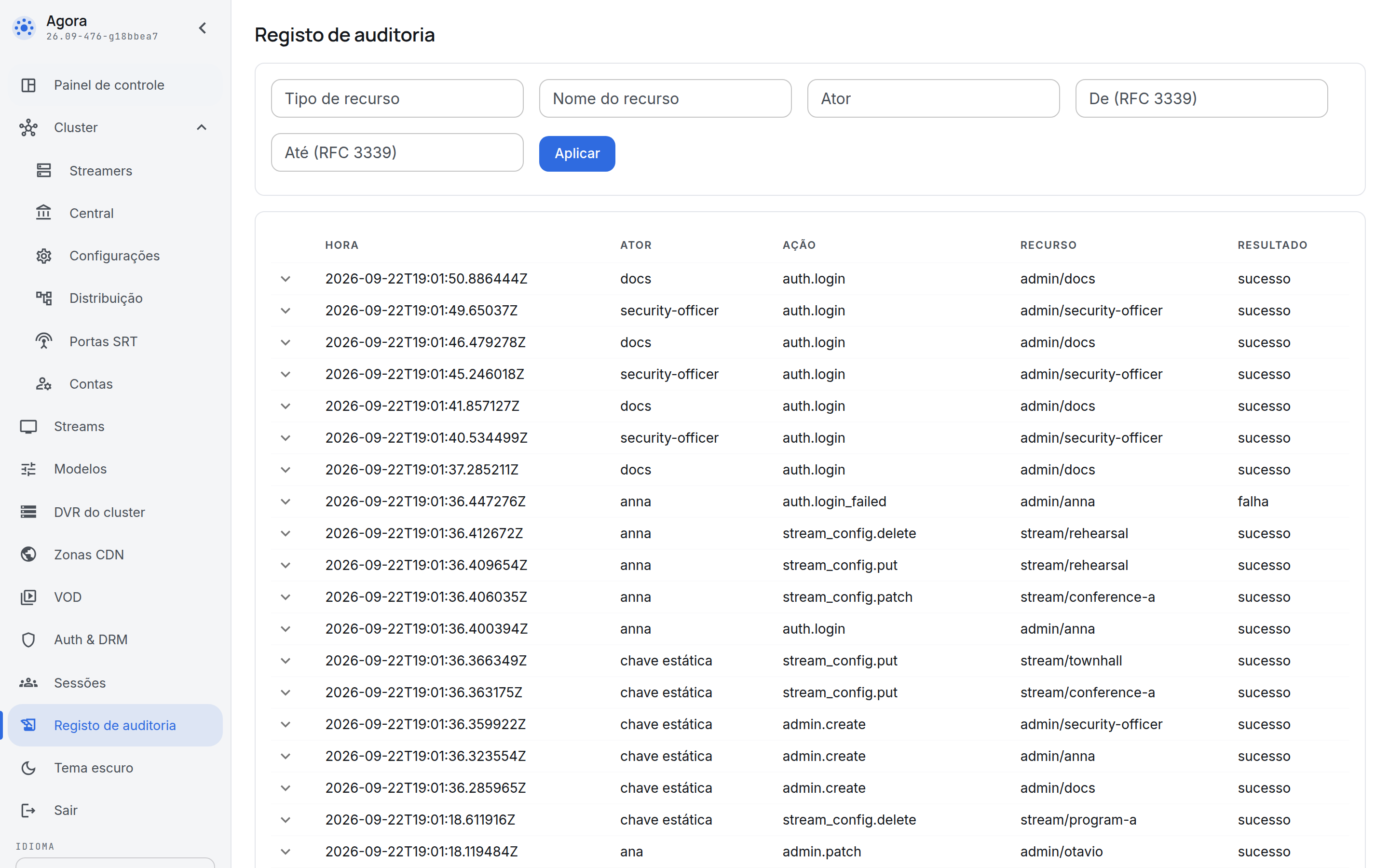1389x868 pixels.
Task: Click the Sessões people icon
Action: (28, 682)
